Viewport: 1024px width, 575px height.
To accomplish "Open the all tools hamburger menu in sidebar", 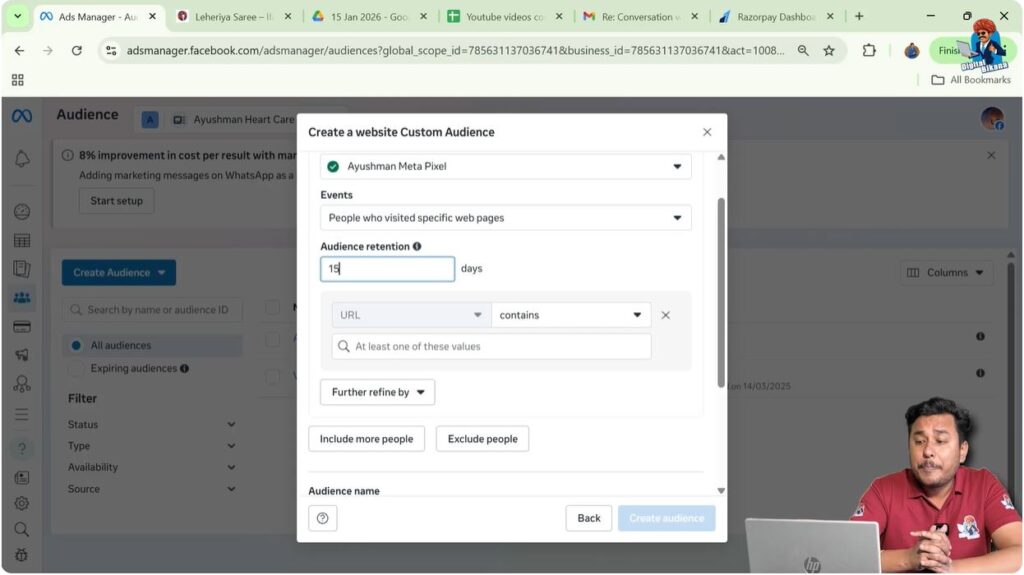I will [22, 414].
